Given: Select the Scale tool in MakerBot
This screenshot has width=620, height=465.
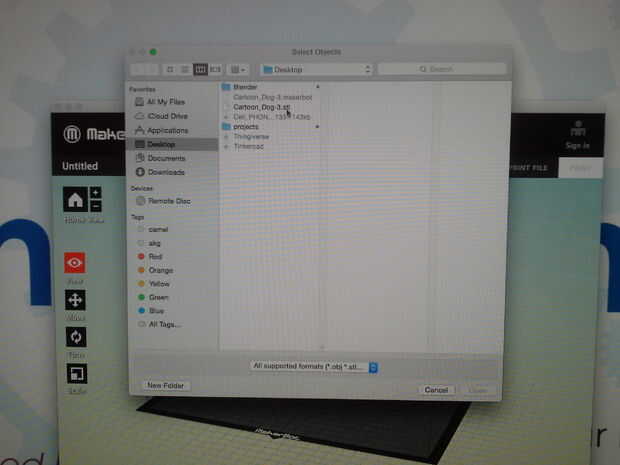Looking at the screenshot, I should 77,374.
